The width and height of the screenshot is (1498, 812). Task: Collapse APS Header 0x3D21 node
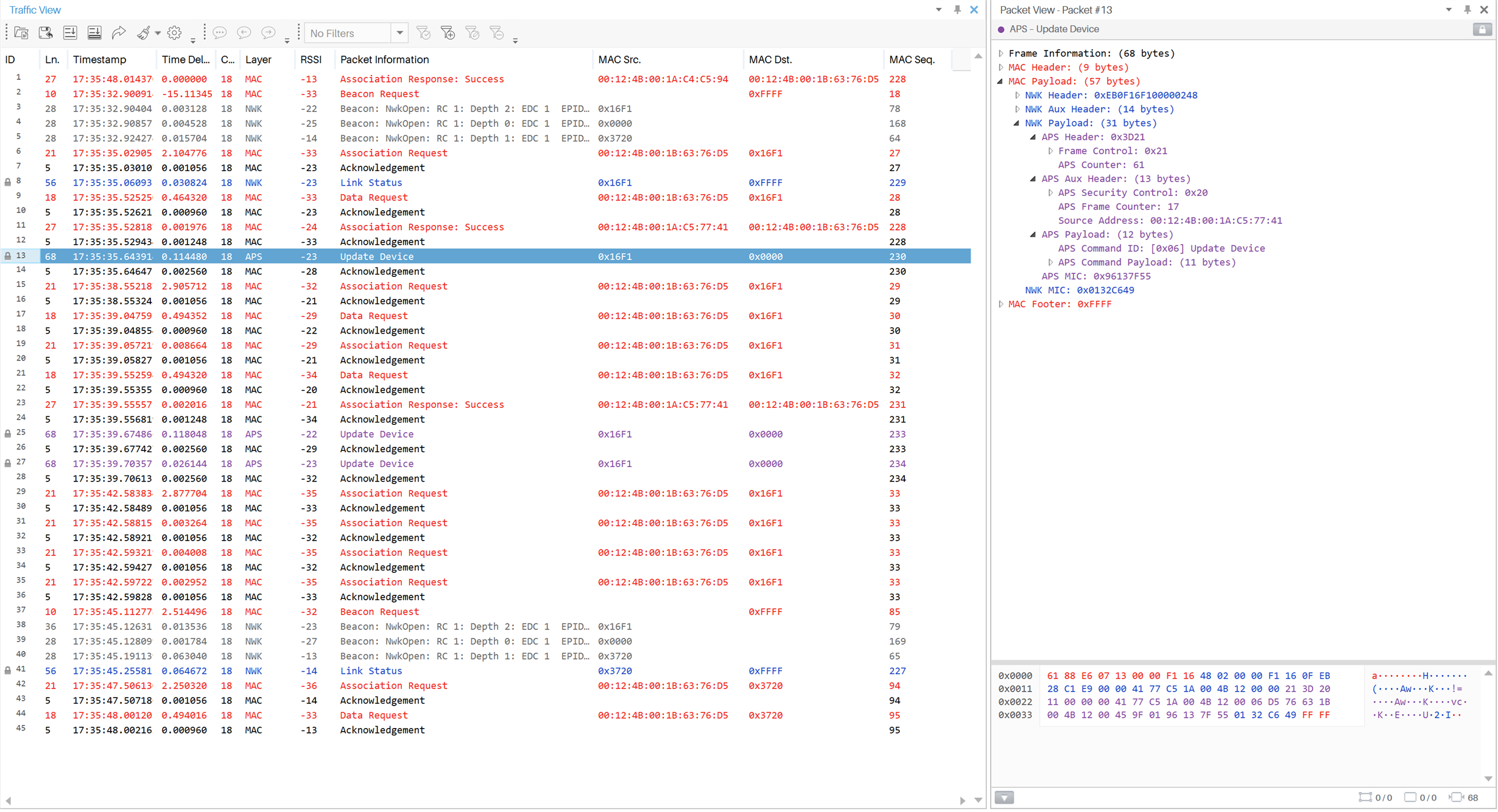point(1034,138)
